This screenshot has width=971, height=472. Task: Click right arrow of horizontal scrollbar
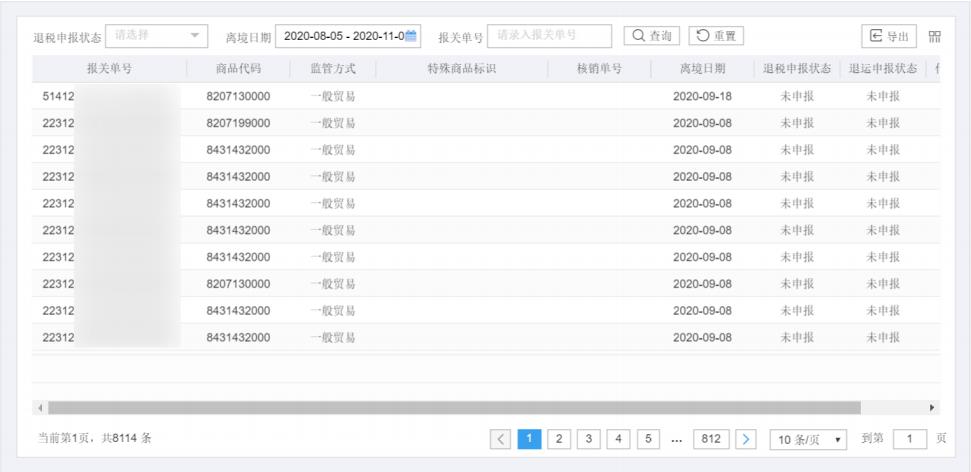click(933, 408)
